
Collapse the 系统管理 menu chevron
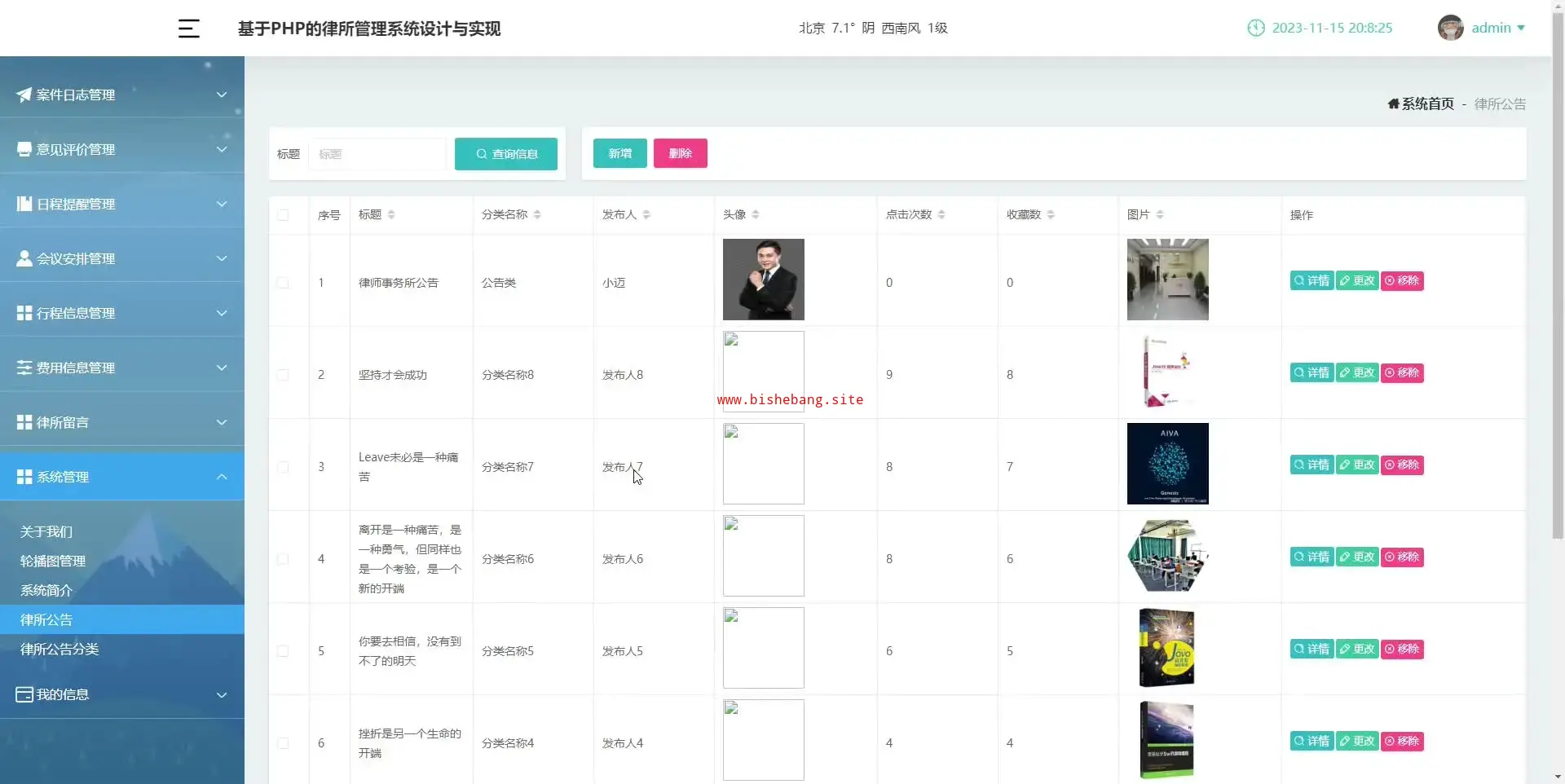tap(222, 477)
